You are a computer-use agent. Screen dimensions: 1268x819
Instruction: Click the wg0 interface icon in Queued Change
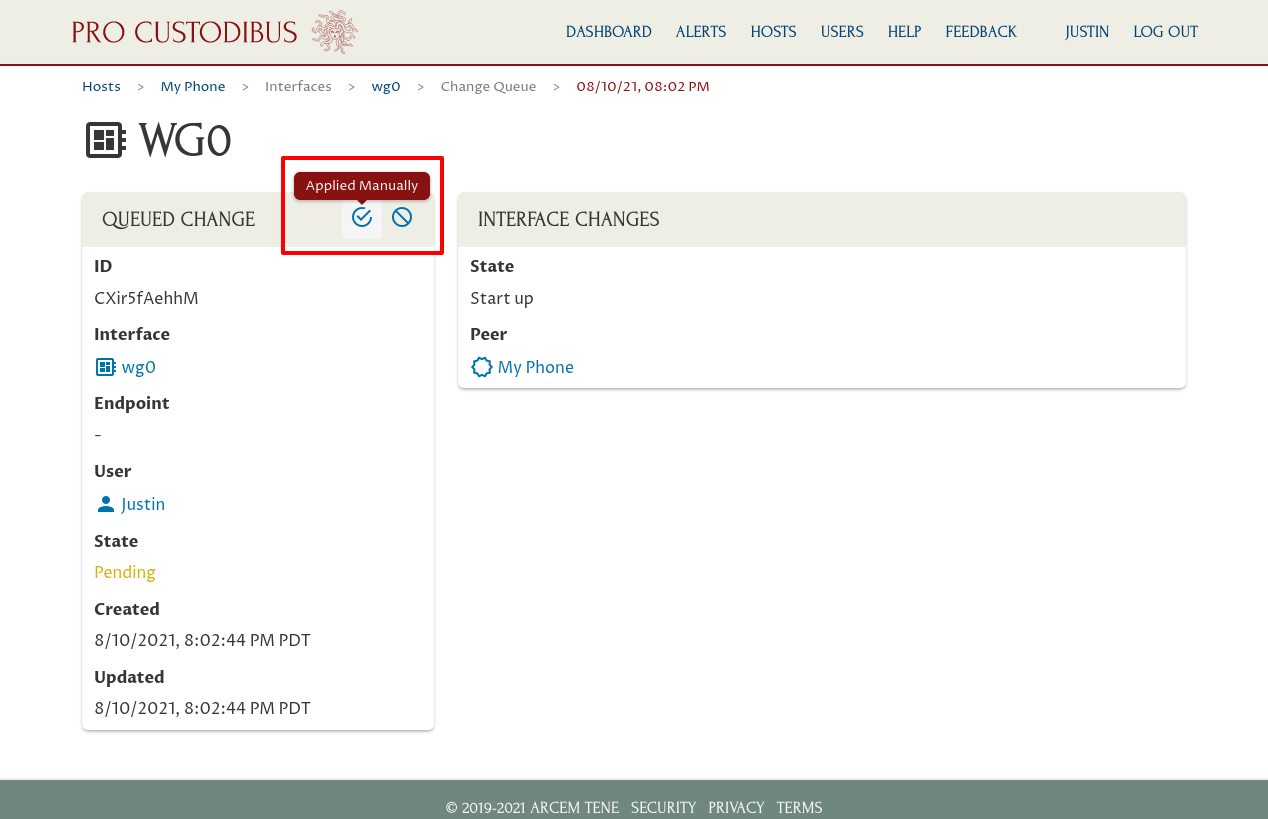pos(105,367)
